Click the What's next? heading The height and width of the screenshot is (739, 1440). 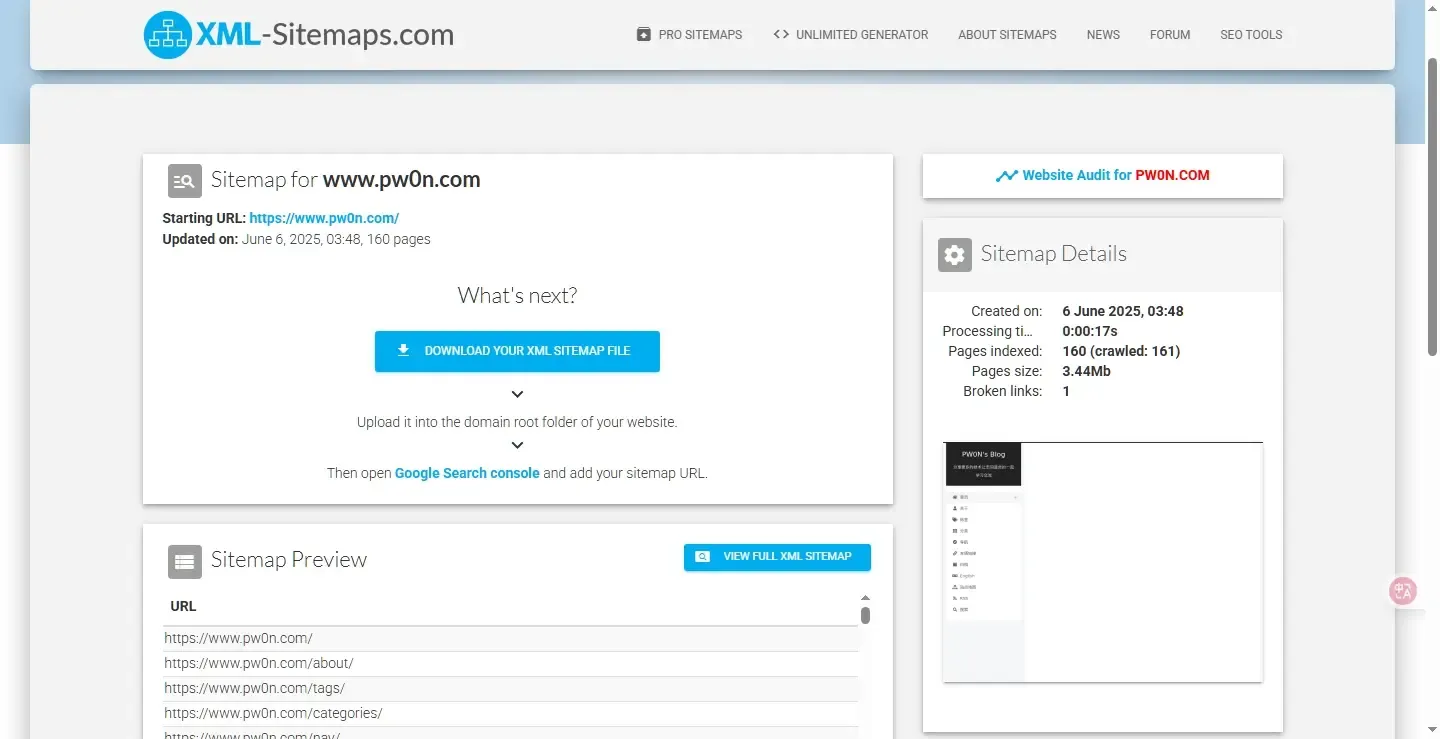[517, 295]
